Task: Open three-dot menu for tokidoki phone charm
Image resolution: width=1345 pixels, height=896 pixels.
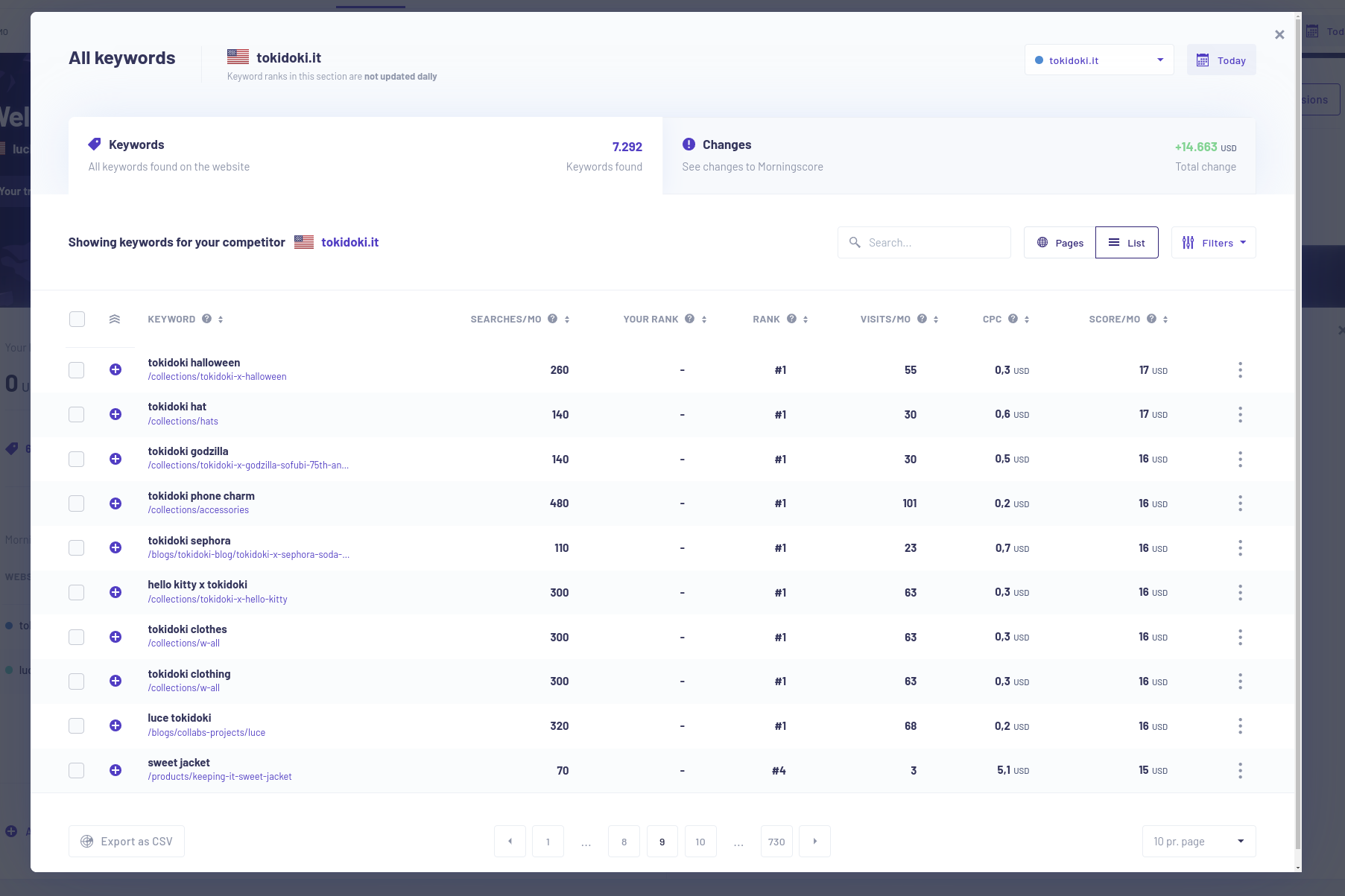Action: (1240, 503)
